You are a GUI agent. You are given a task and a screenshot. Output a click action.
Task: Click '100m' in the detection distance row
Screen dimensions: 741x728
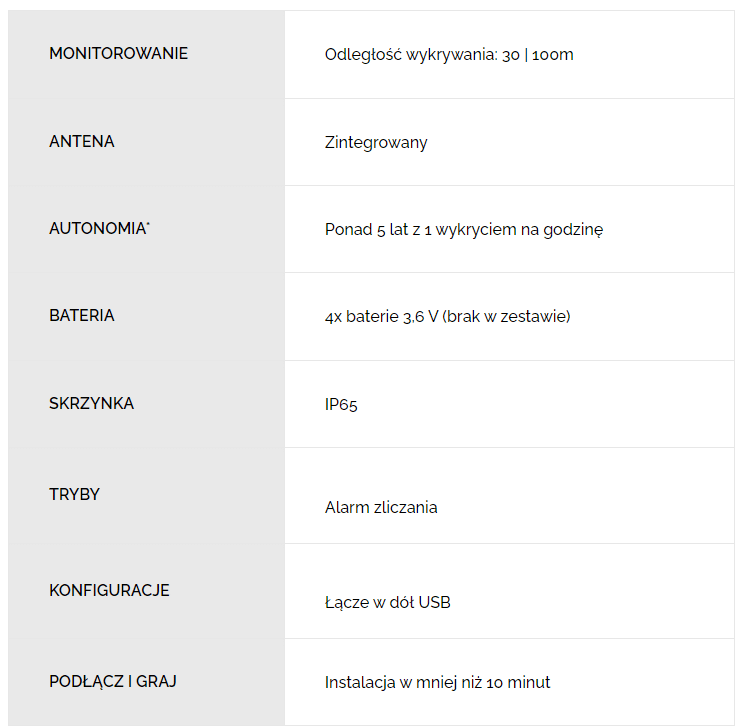(552, 55)
